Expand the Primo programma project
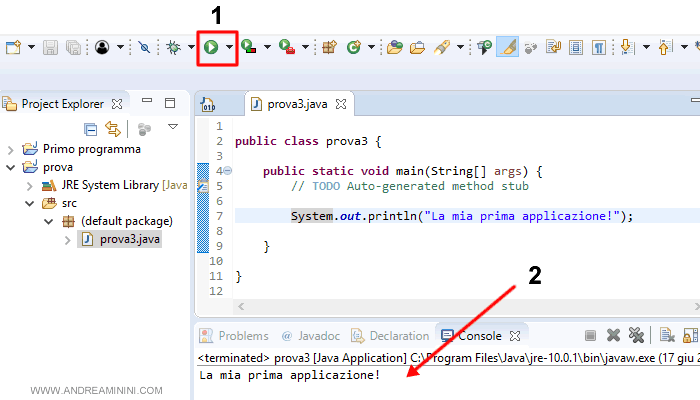Screen dimensions: 700x400 tap(11, 149)
